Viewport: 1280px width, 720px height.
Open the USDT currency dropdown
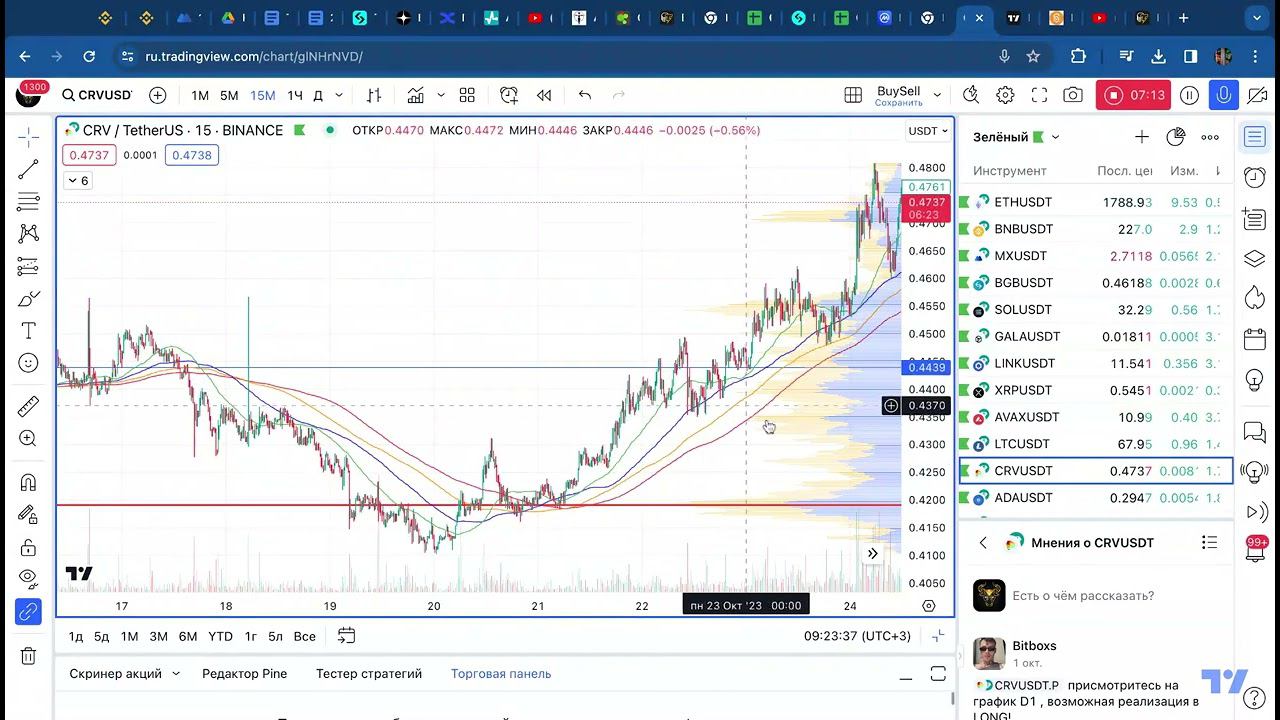927,131
